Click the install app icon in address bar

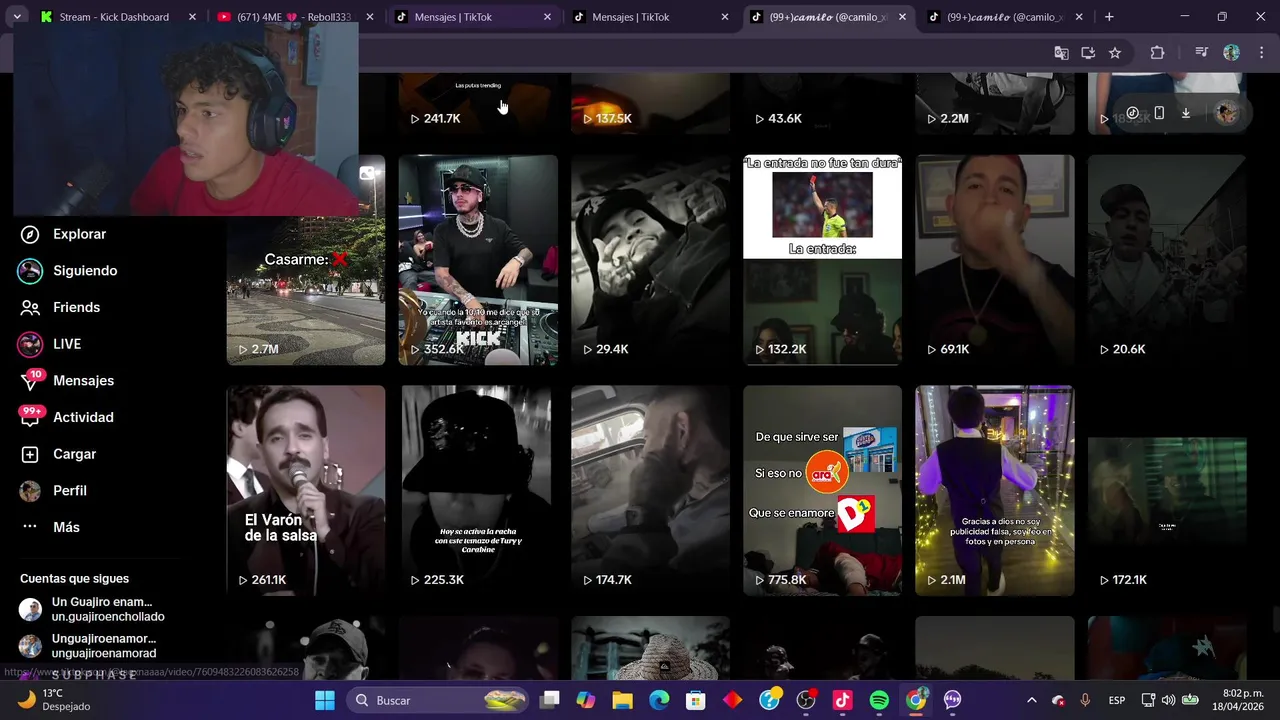[1088, 53]
